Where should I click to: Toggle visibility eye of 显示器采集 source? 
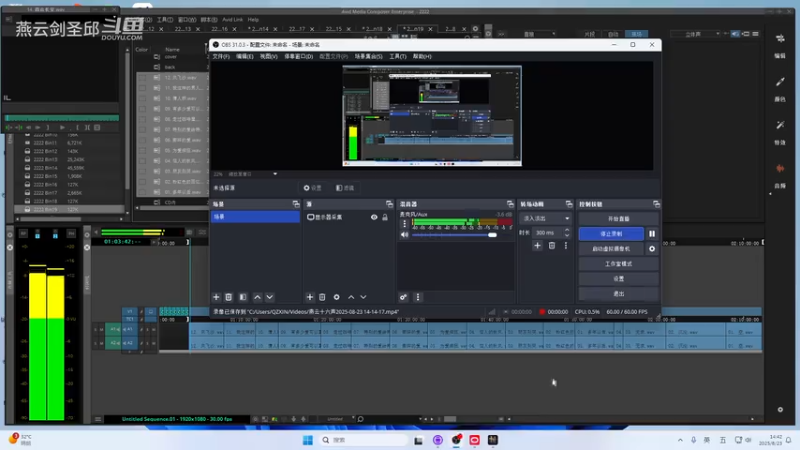tap(374, 217)
